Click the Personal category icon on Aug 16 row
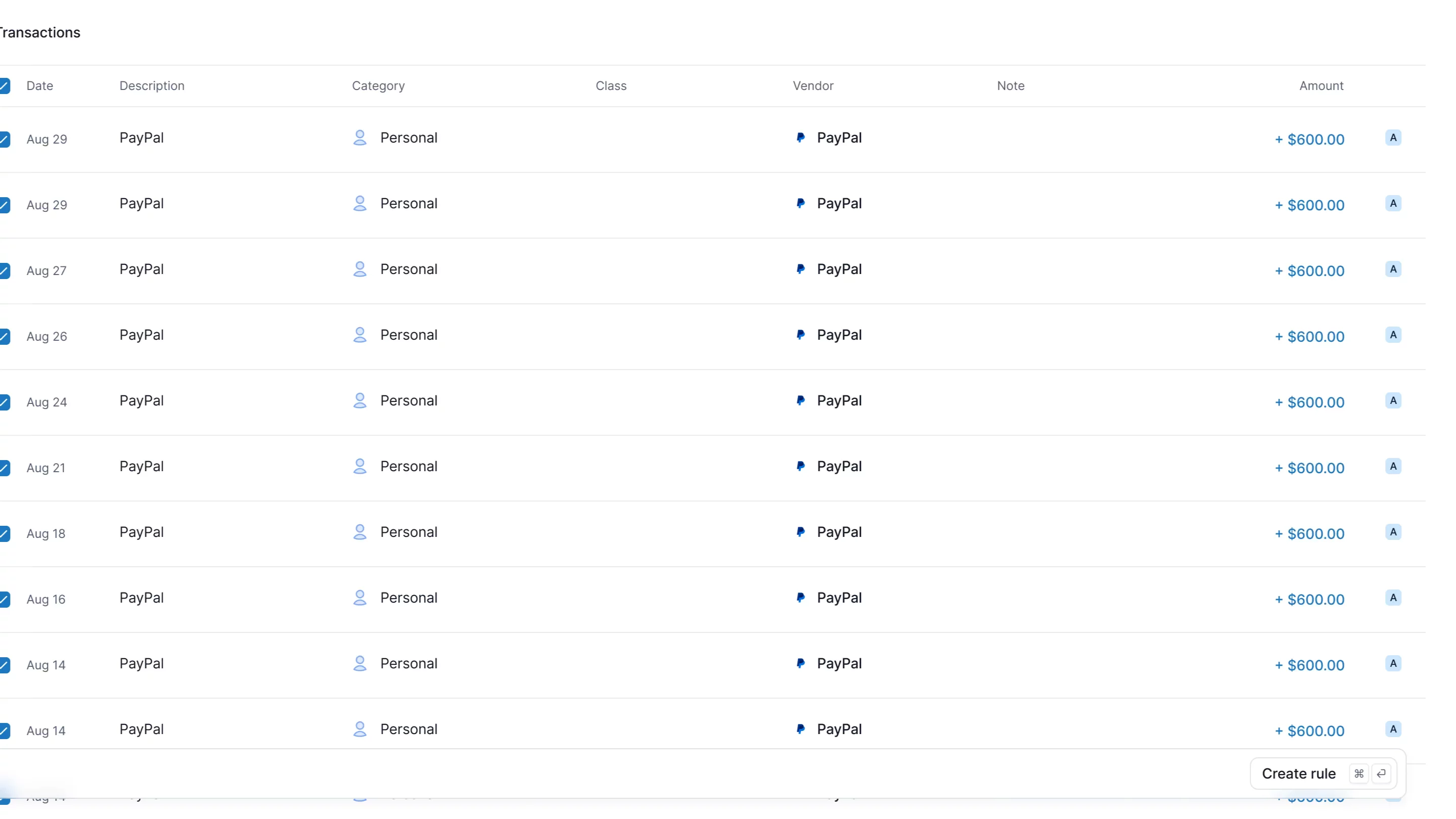 359,598
